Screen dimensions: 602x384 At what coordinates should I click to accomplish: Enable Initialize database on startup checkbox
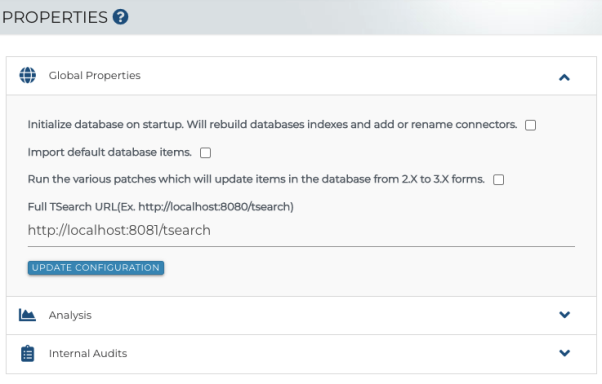click(531, 125)
